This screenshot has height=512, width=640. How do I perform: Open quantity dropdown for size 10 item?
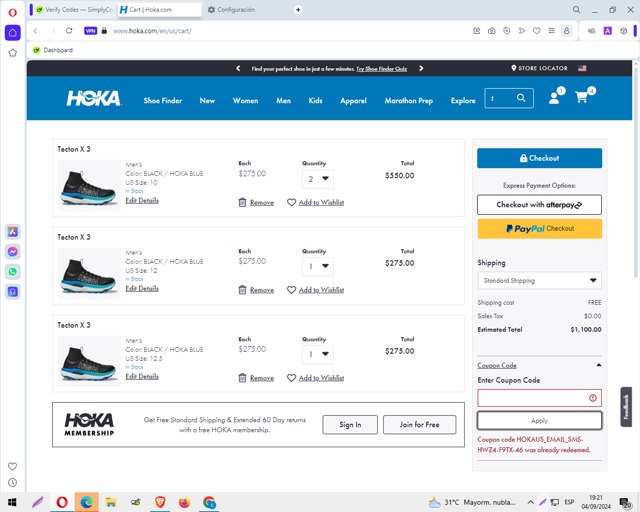tap(318, 179)
